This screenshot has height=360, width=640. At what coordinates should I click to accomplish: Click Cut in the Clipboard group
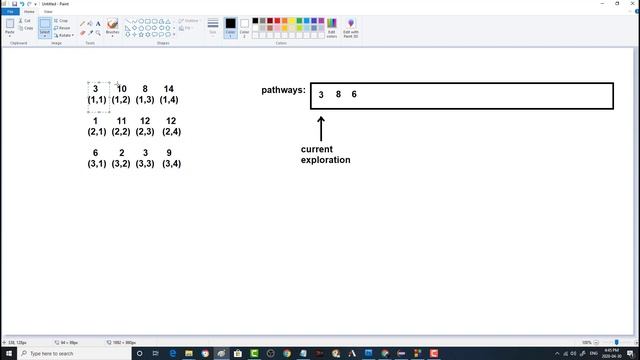pyautogui.click(x=24, y=20)
